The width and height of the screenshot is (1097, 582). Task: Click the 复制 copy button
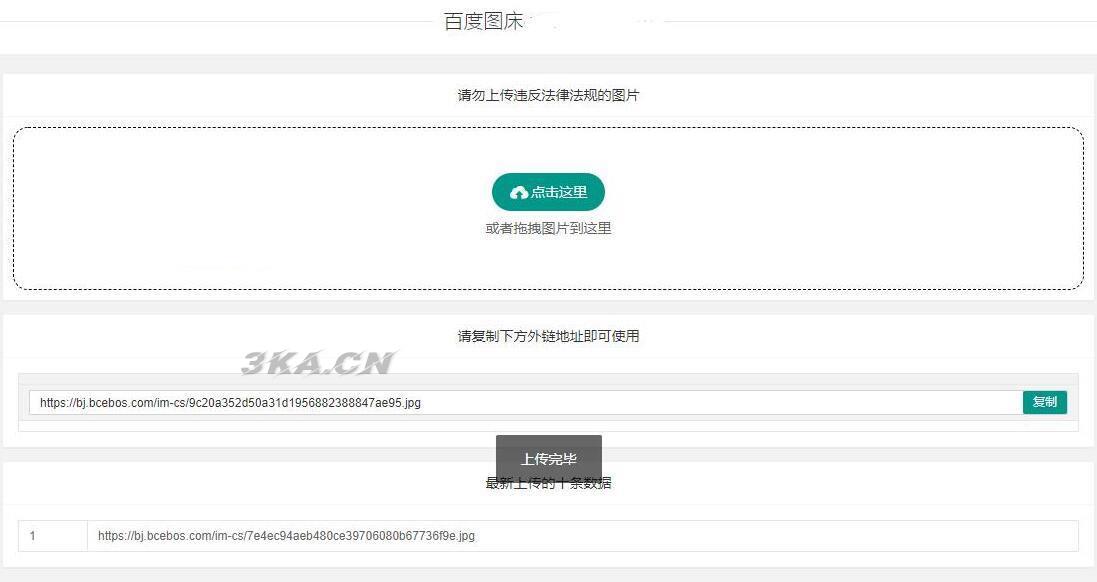(1045, 402)
